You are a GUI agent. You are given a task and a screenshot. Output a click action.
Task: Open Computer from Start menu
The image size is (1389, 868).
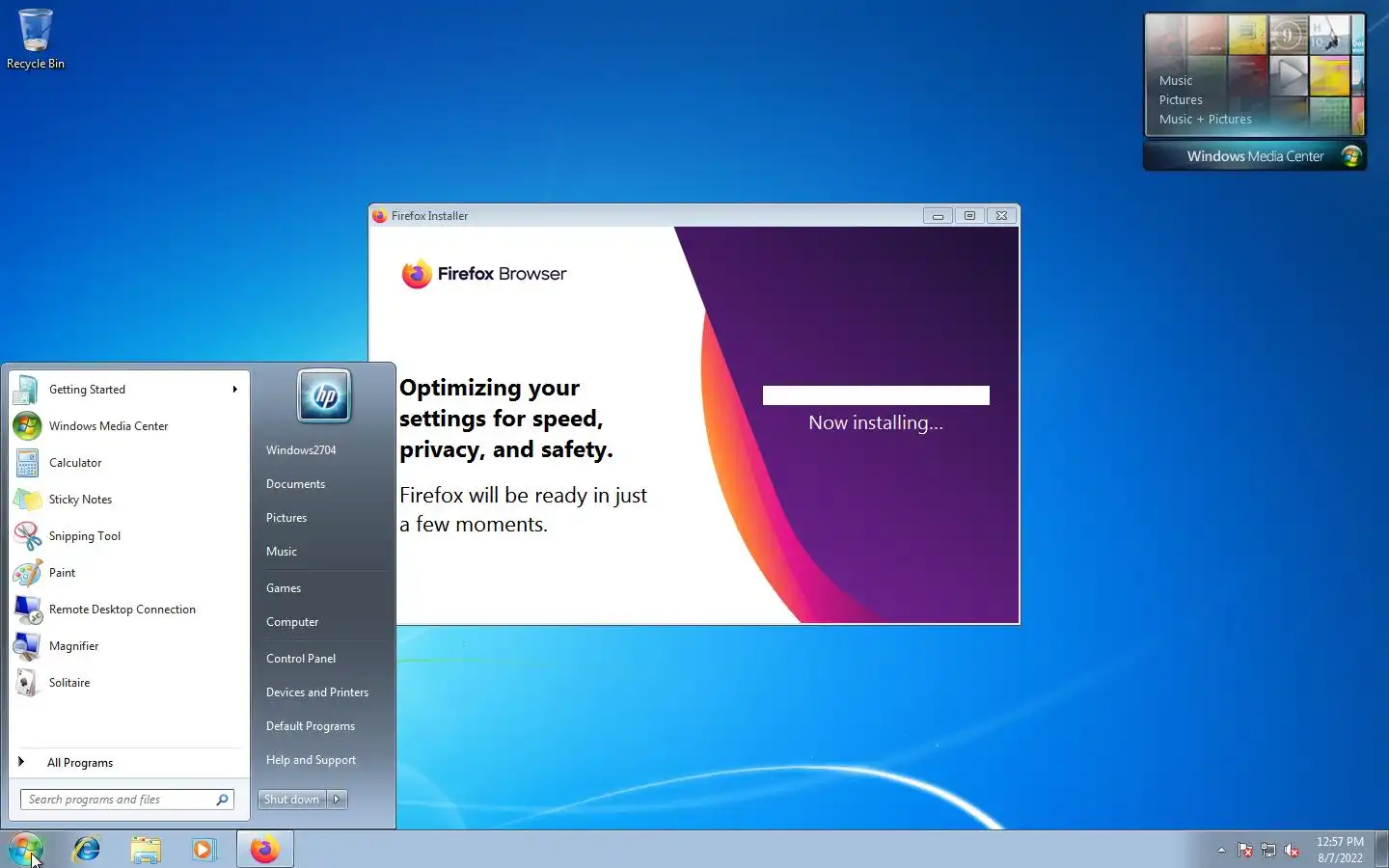(x=292, y=622)
